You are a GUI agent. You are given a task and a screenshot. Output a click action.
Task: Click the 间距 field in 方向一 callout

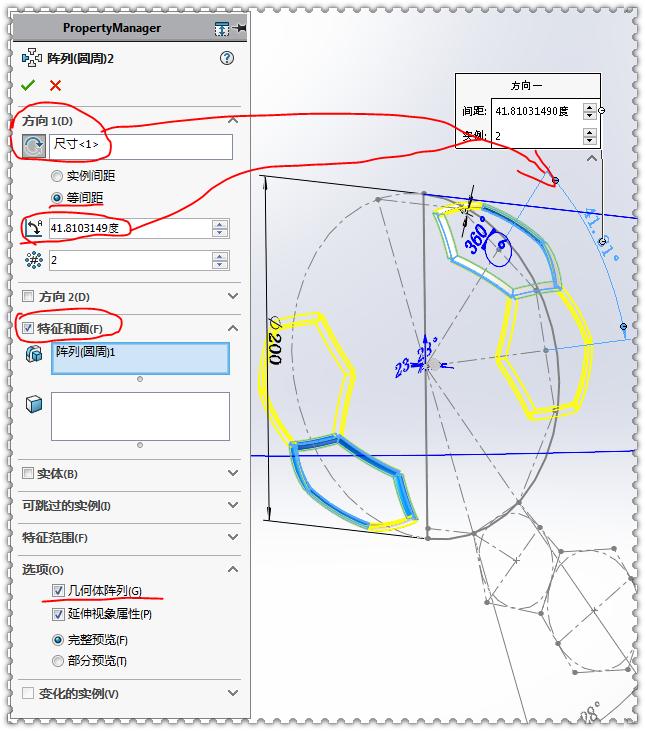[x=536, y=111]
